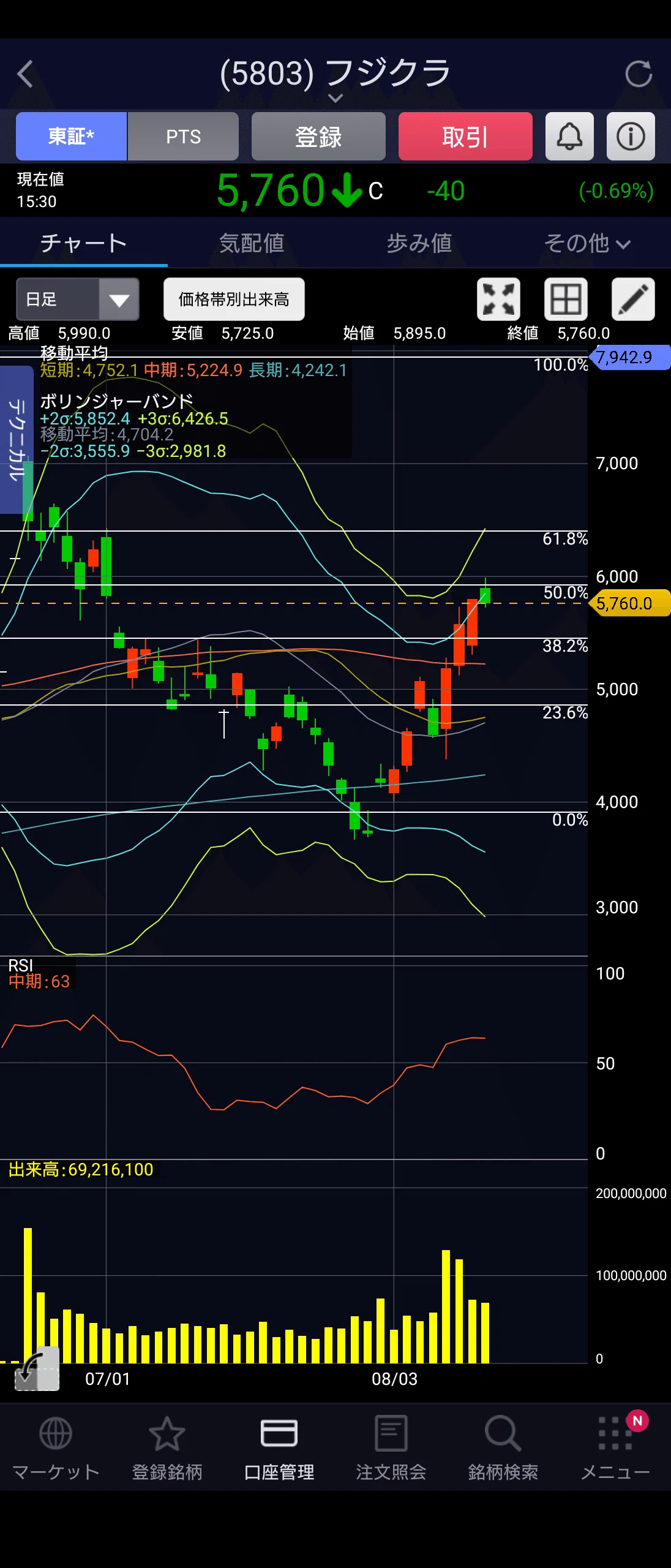Tap 0.0% Fibonacci level label

tap(570, 820)
